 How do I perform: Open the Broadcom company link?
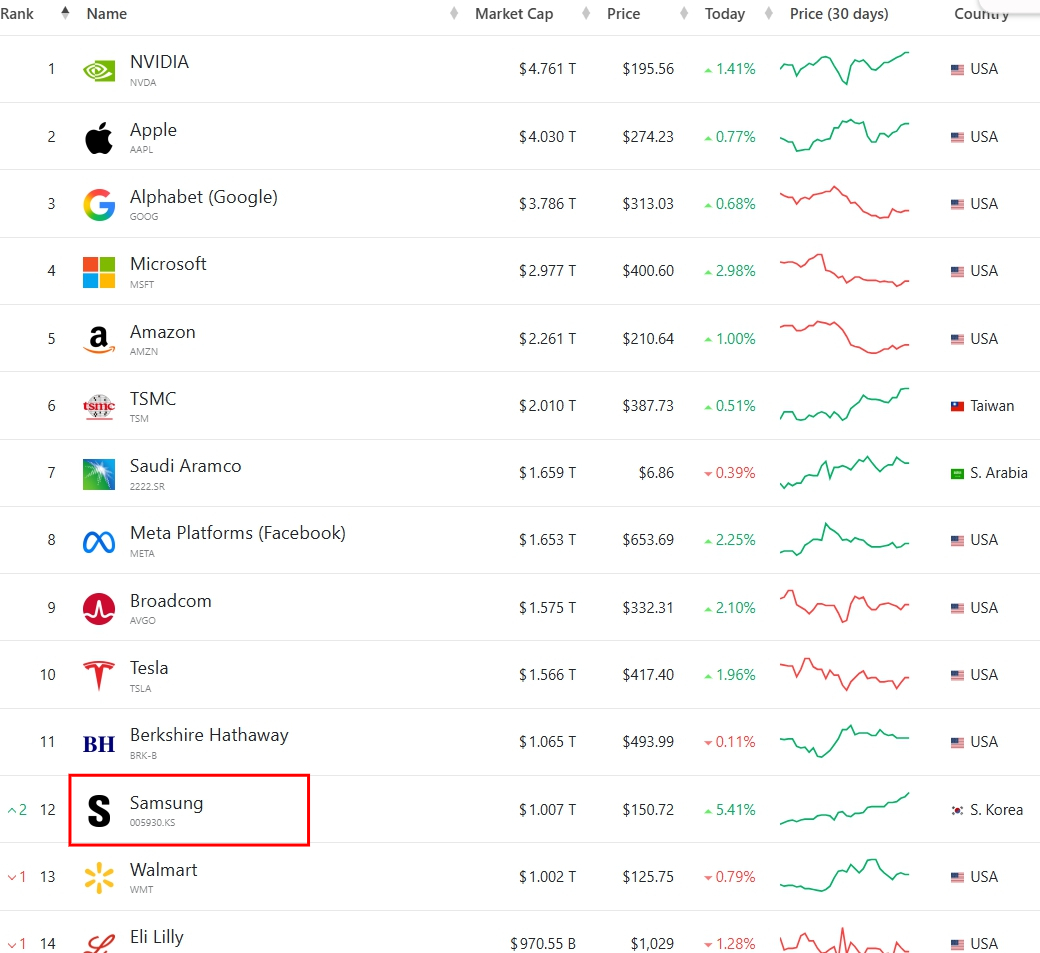[170, 601]
